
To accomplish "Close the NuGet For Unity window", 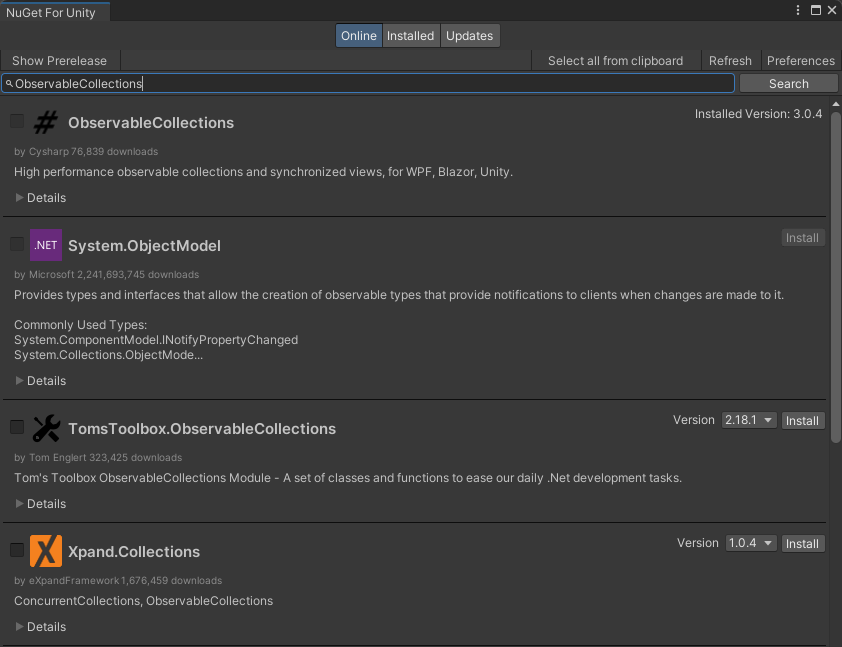I will [832, 10].
